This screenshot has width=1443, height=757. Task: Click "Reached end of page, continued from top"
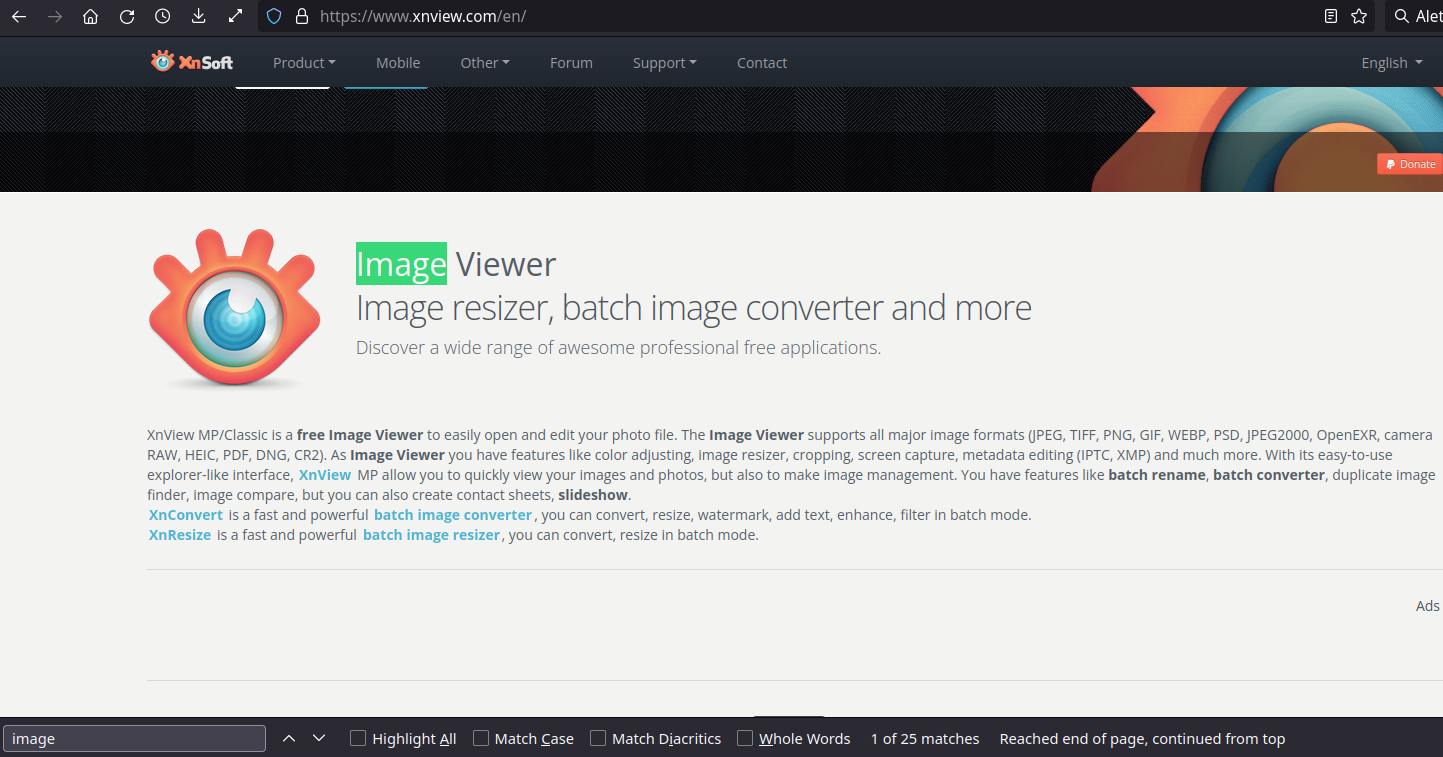tap(1142, 739)
